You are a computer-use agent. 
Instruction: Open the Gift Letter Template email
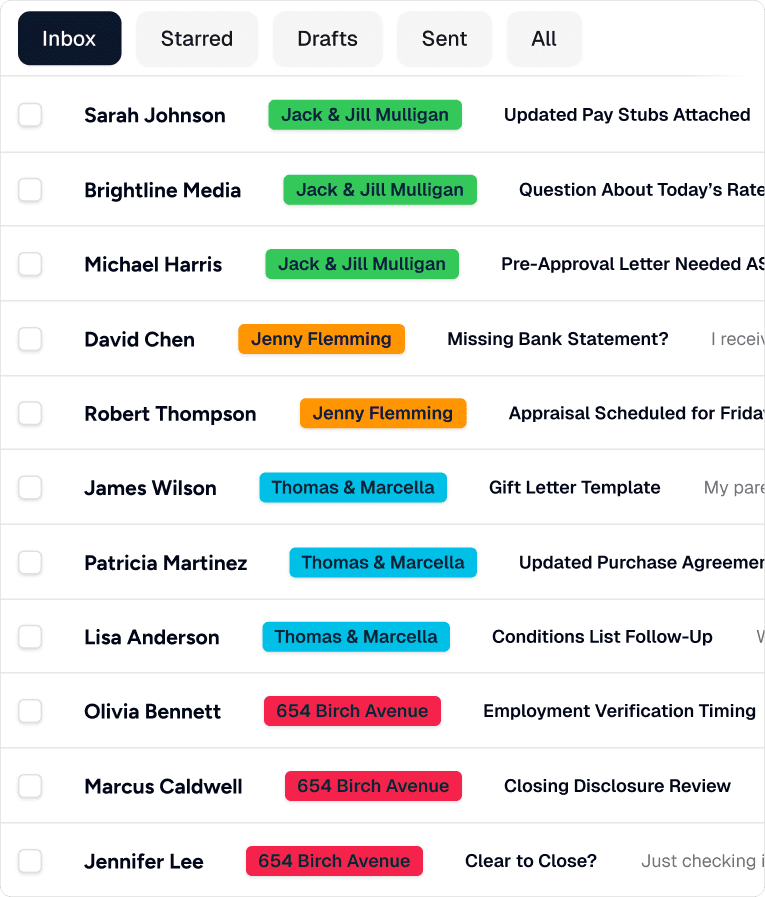point(574,488)
